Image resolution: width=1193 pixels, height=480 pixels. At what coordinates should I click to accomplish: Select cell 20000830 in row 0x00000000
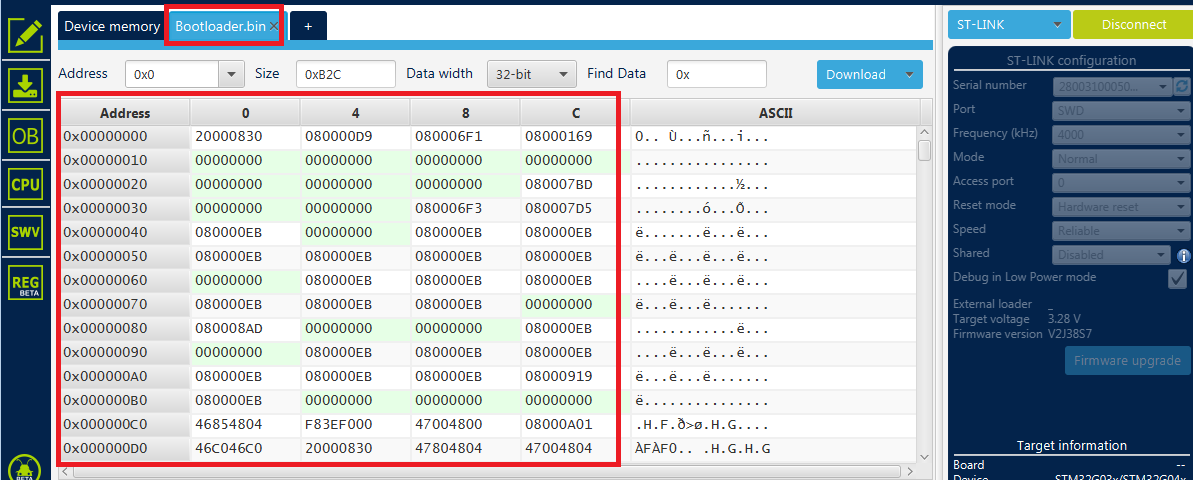pyautogui.click(x=245, y=137)
